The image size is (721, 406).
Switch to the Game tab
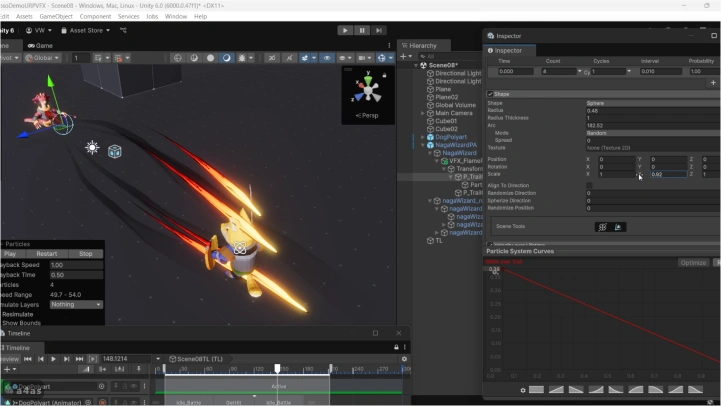point(40,46)
